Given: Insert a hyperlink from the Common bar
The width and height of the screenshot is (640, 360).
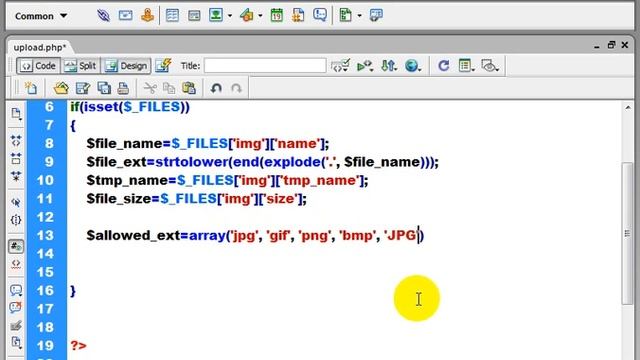Looking at the screenshot, I should (103, 16).
